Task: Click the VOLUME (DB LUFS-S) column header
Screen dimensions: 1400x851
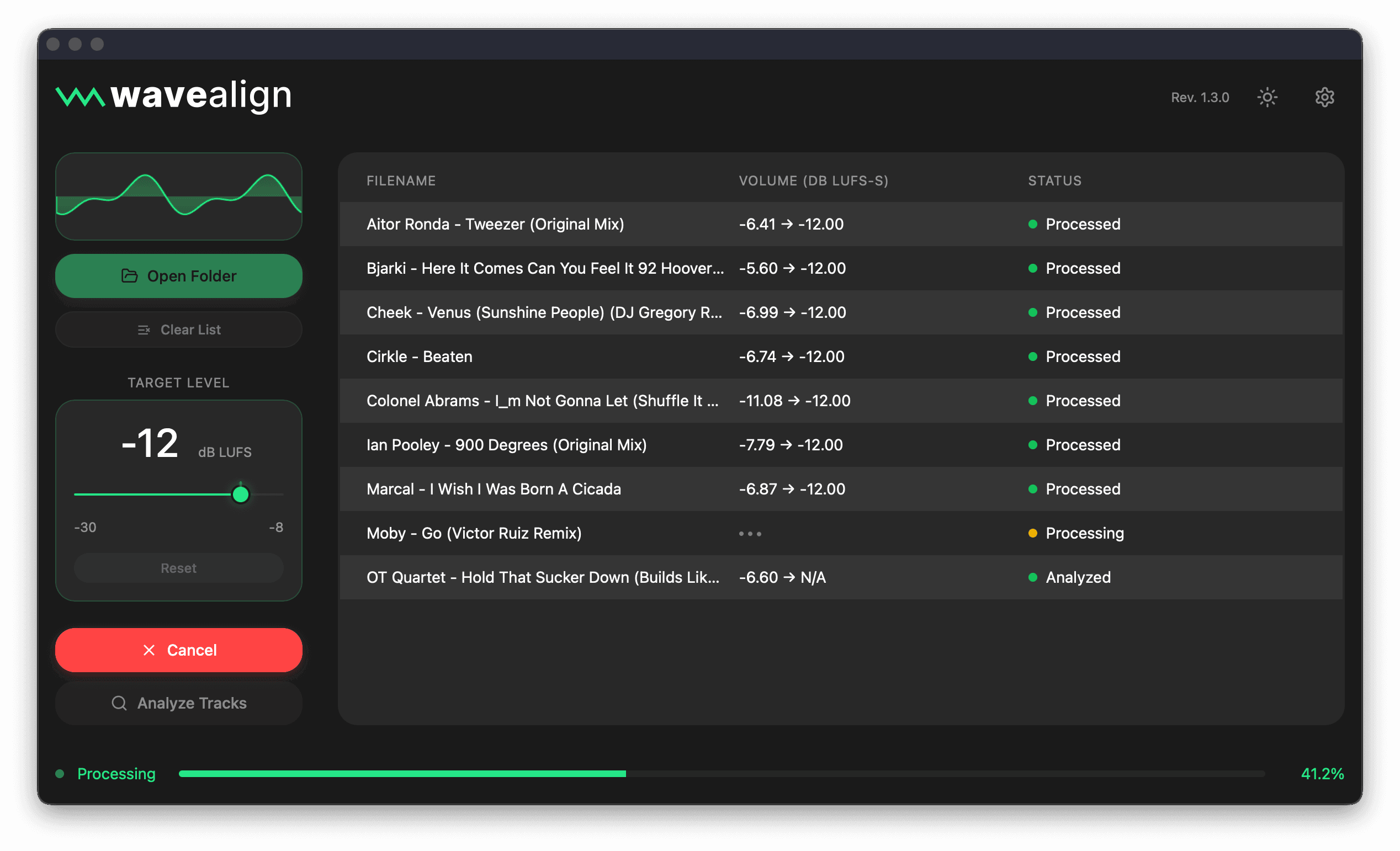Action: coord(813,180)
